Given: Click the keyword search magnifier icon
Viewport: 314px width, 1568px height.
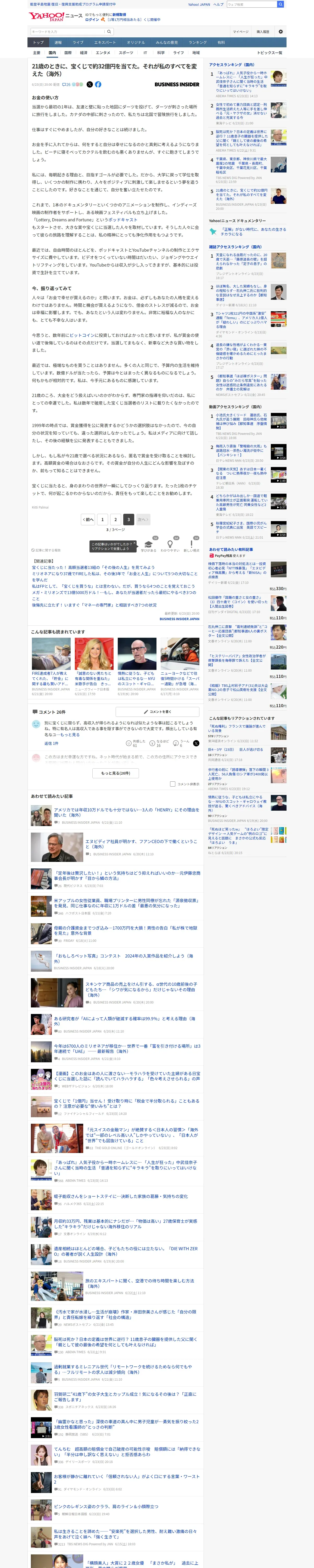Looking at the screenshot, I should click(x=109, y=32).
